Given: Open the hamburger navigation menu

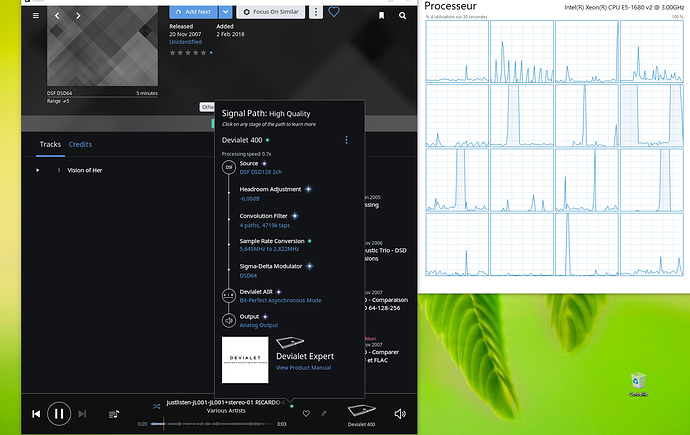Looking at the screenshot, I should (36, 15).
